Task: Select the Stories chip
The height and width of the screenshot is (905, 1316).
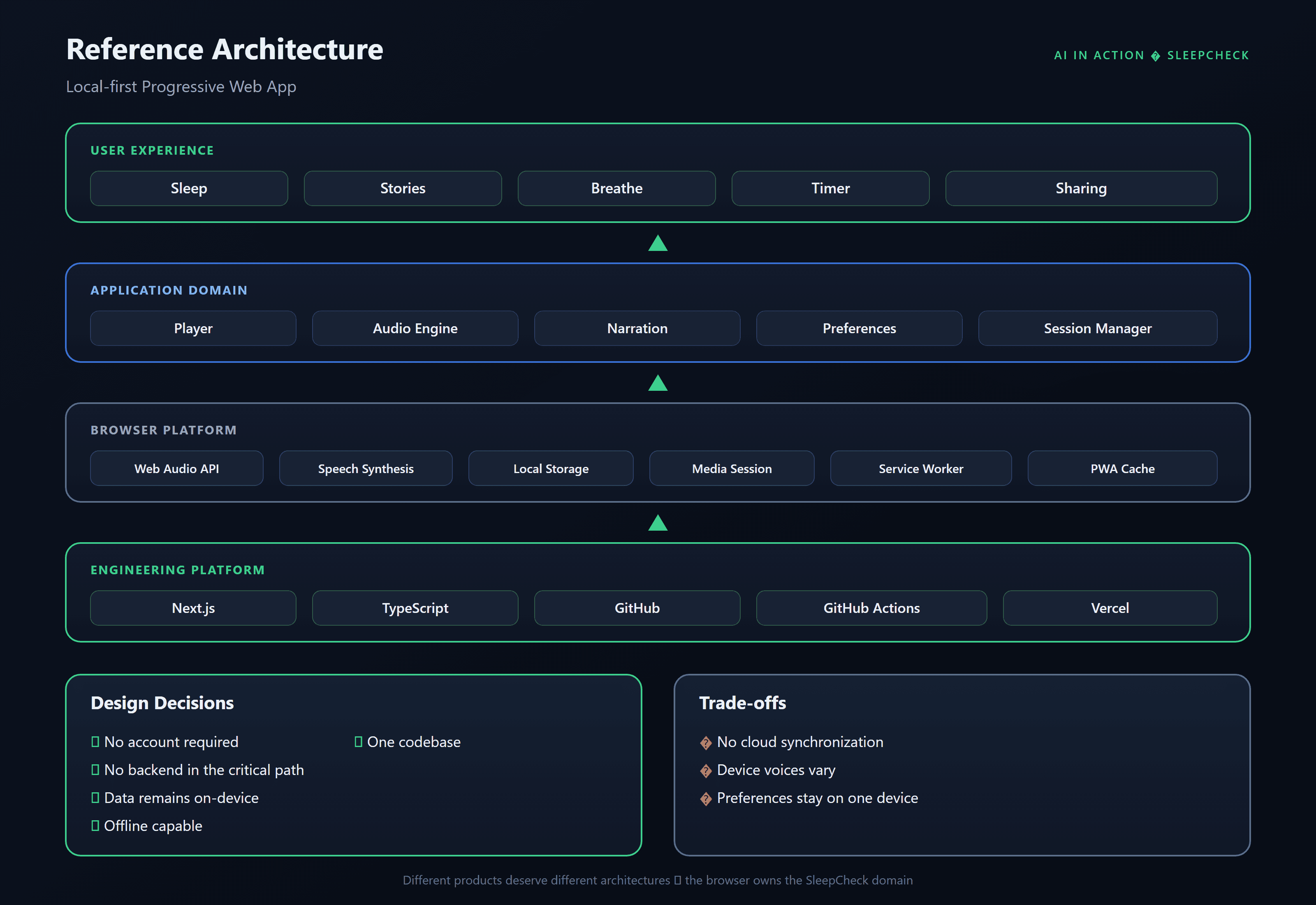Action: 402,188
